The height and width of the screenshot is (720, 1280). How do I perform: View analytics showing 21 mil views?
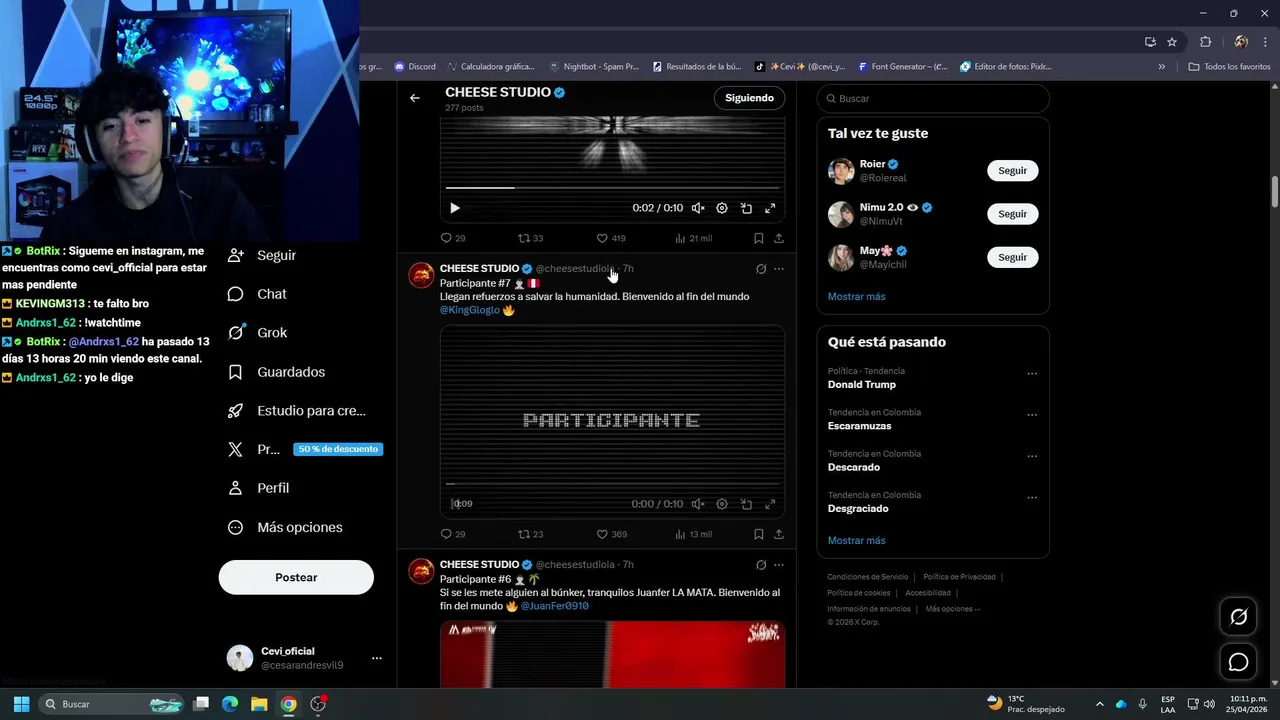coord(694,238)
